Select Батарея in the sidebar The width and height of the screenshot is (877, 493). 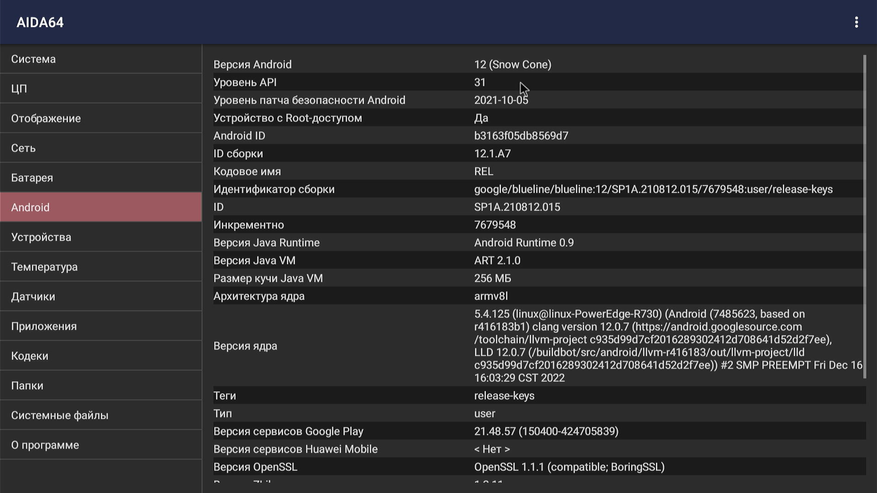(101, 177)
